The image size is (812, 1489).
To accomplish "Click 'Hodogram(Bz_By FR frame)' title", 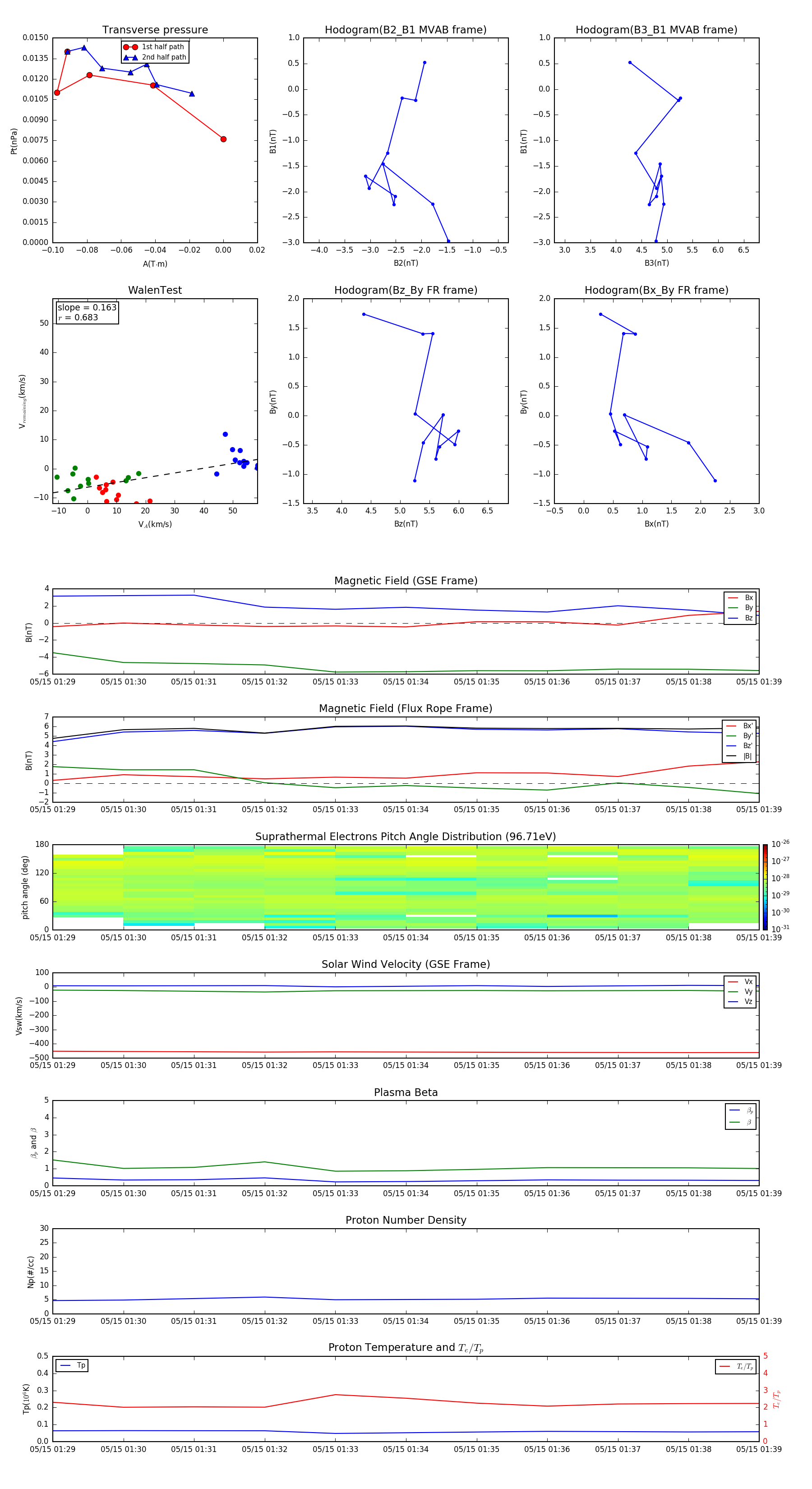I will [x=406, y=290].
